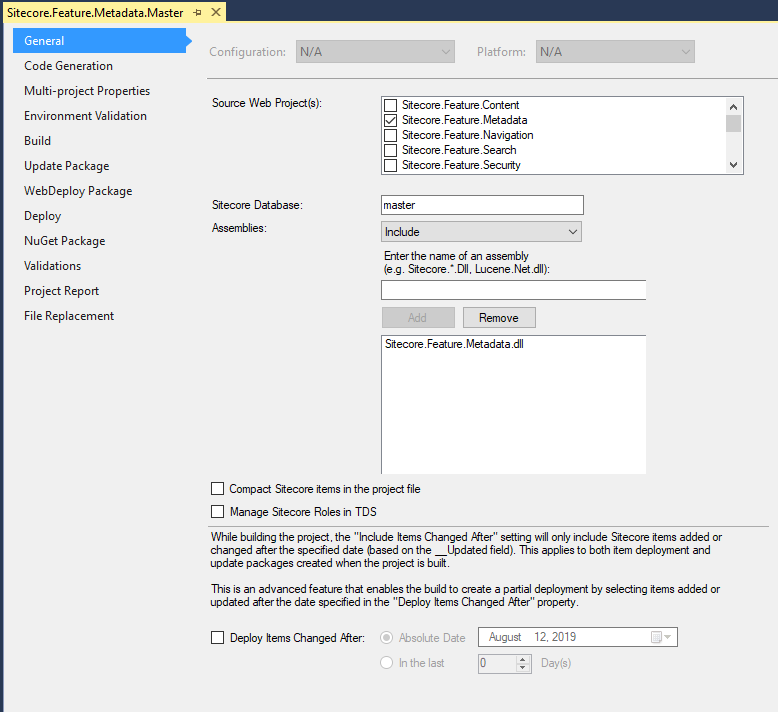Click the Remove assembly button
The image size is (778, 712).
[499, 318]
